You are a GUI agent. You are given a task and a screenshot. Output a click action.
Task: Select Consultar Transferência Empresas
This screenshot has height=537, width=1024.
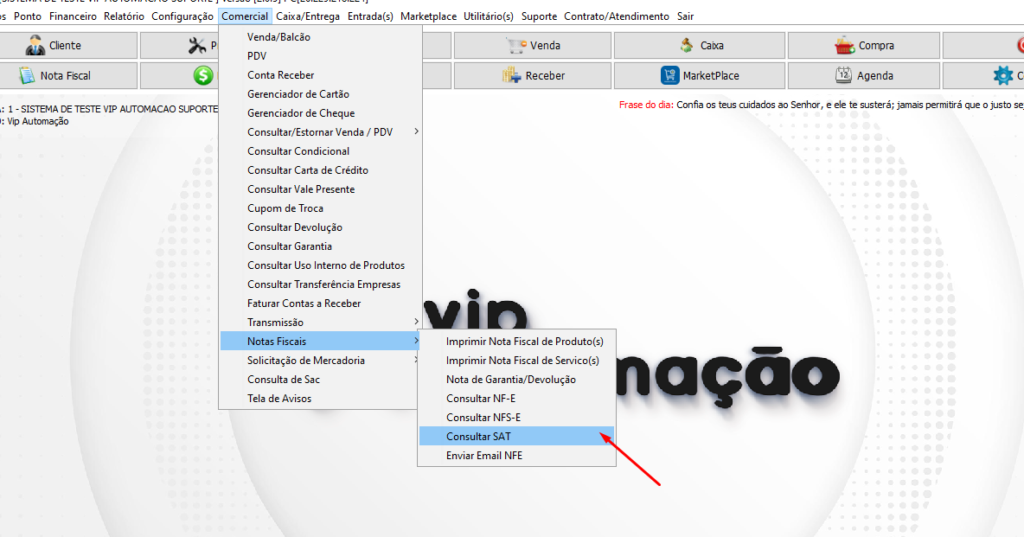pos(320,284)
